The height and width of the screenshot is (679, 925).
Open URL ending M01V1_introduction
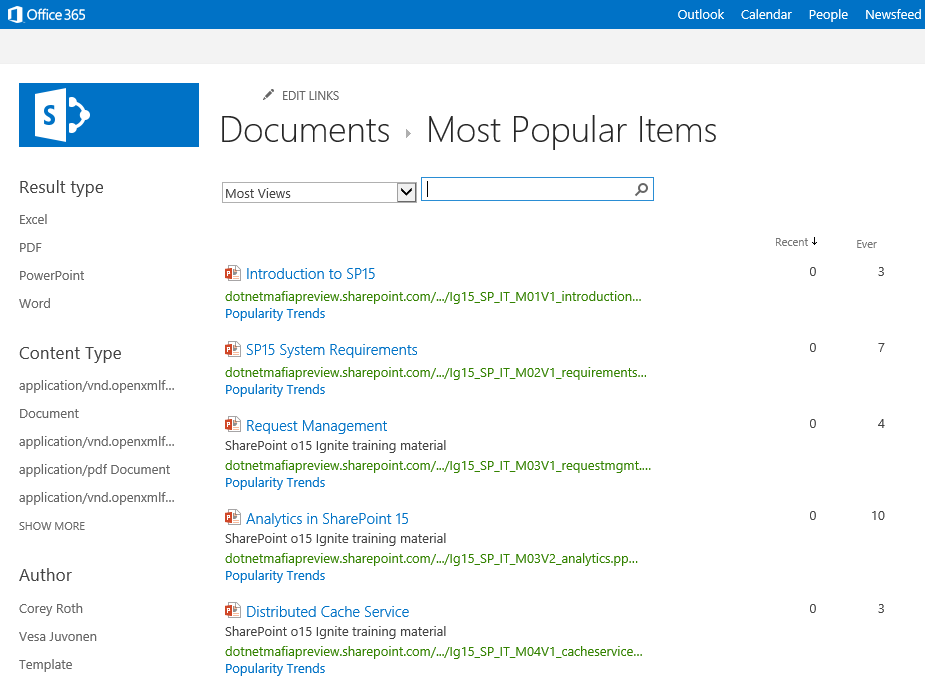pyautogui.click(x=433, y=297)
